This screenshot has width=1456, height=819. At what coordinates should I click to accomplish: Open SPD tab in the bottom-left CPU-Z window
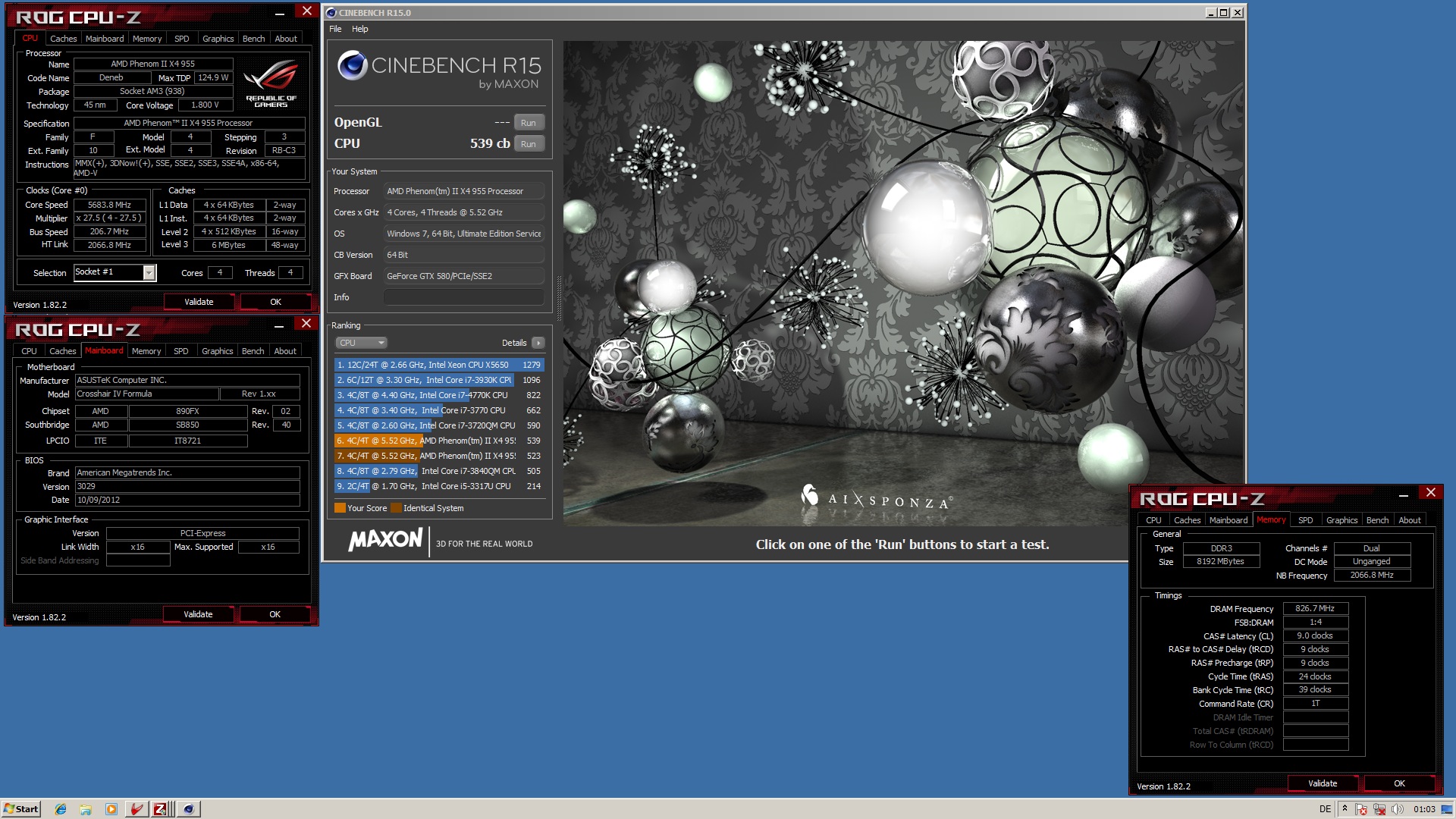pos(180,351)
